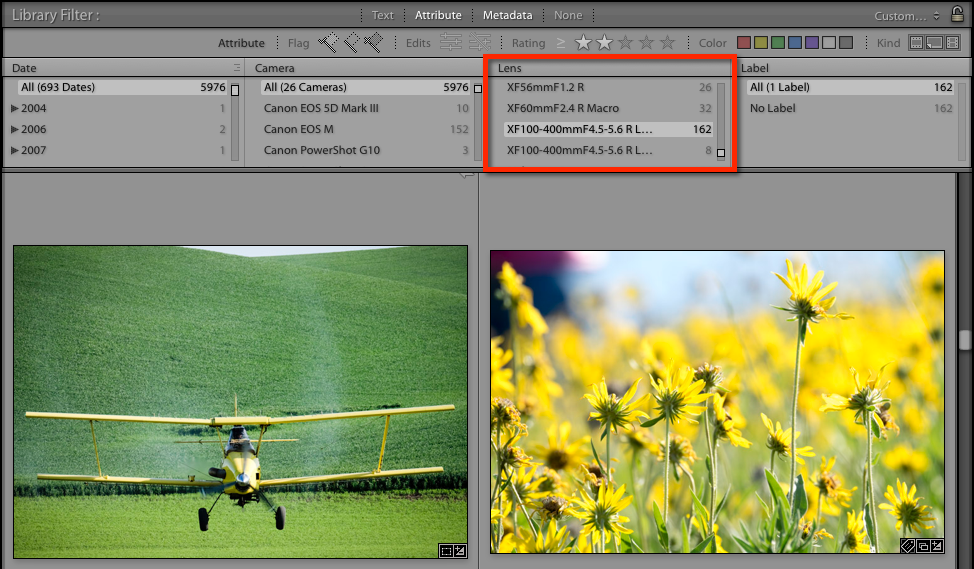Open the Custom filter preset dropdown

point(906,16)
